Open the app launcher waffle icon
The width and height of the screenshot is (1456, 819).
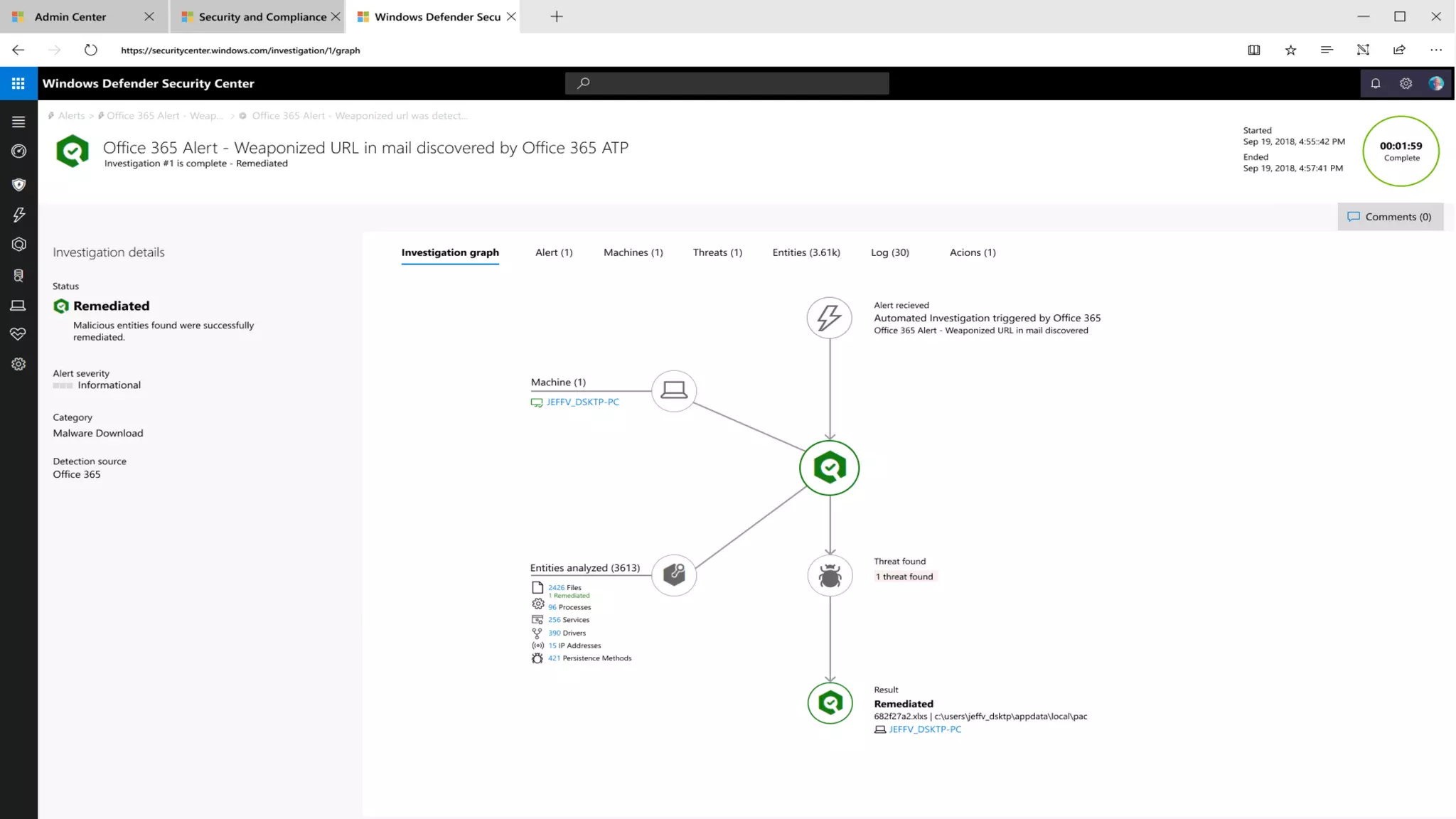[x=18, y=83]
